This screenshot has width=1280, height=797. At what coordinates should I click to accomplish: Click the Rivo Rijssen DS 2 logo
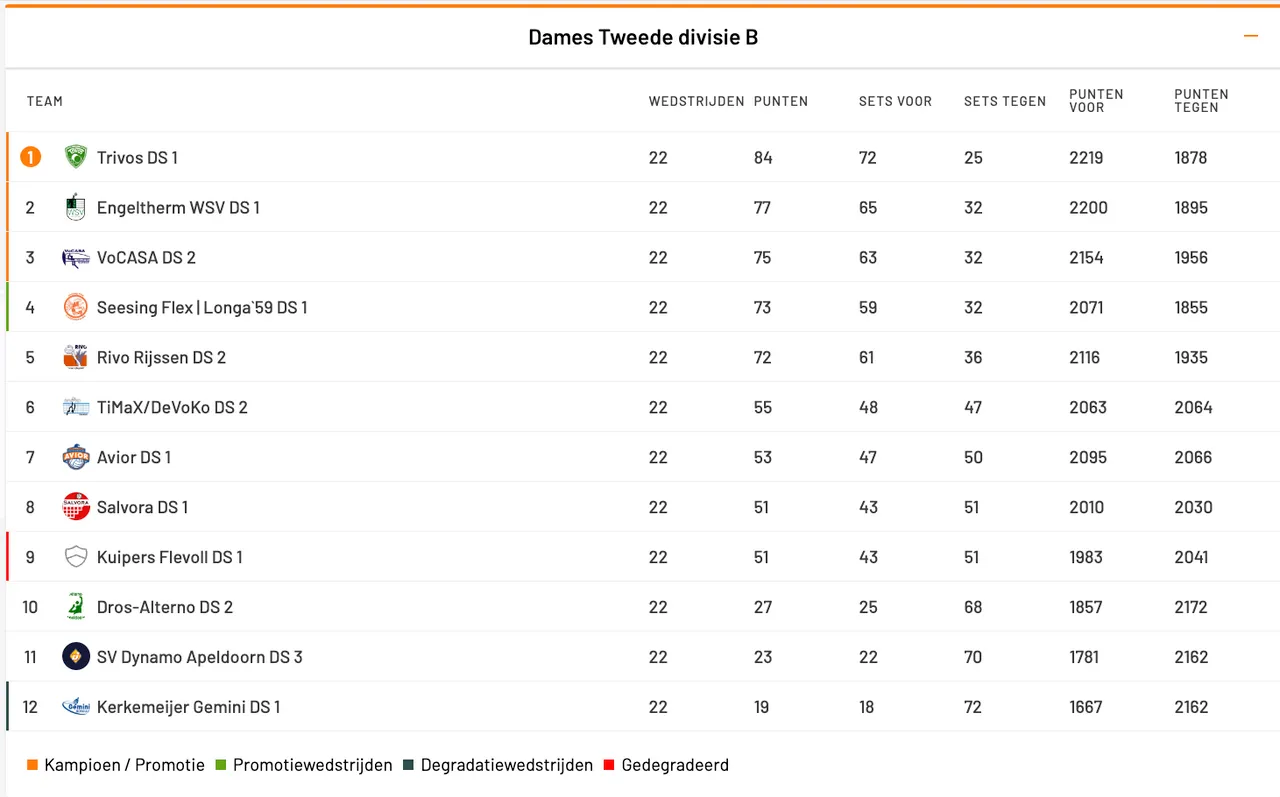76,357
